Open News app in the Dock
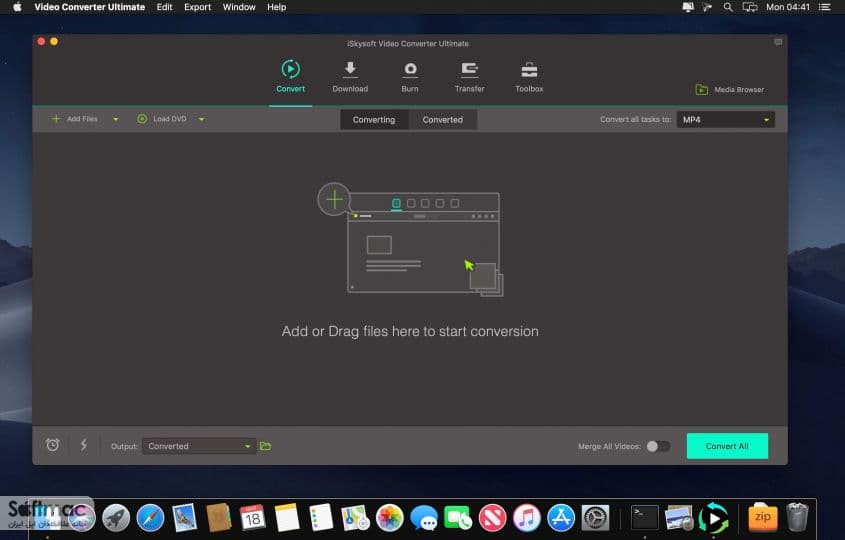Screen dimensions: 845x540 point(493,518)
